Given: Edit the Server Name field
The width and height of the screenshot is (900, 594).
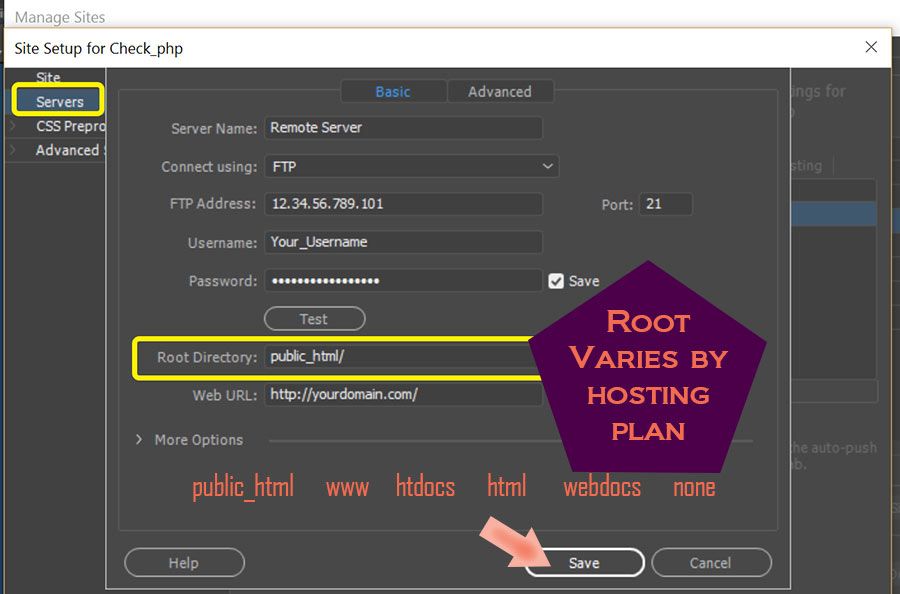Looking at the screenshot, I should (404, 127).
